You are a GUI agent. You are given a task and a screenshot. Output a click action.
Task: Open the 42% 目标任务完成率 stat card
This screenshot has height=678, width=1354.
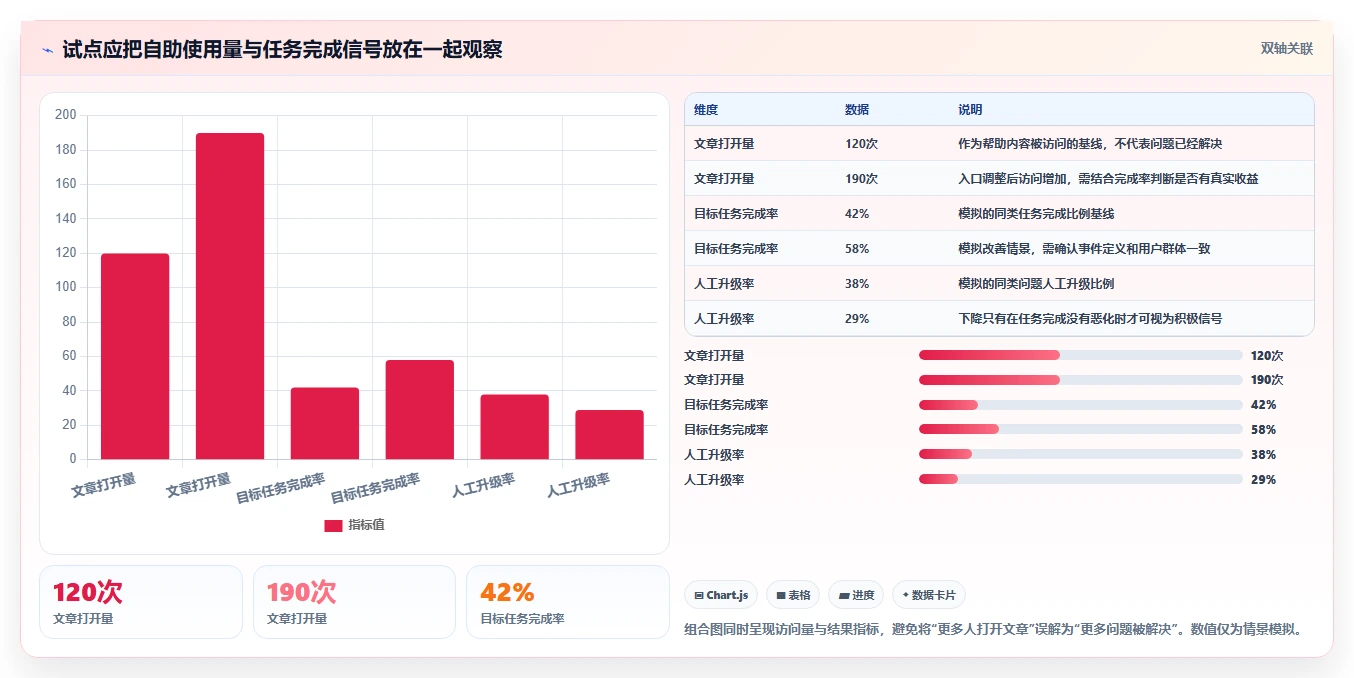[568, 602]
